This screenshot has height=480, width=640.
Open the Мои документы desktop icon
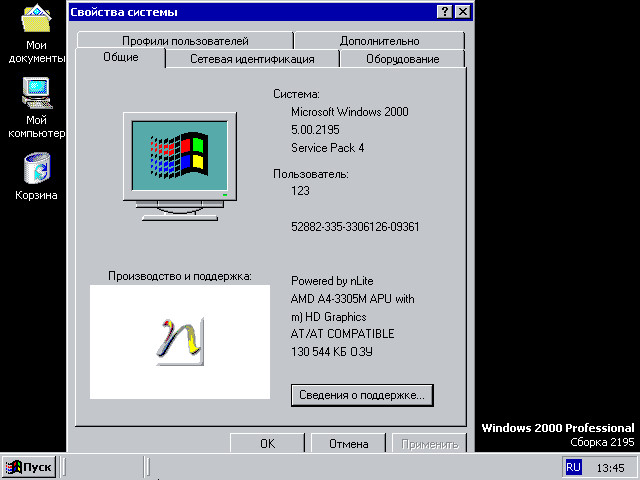pyautogui.click(x=36, y=33)
